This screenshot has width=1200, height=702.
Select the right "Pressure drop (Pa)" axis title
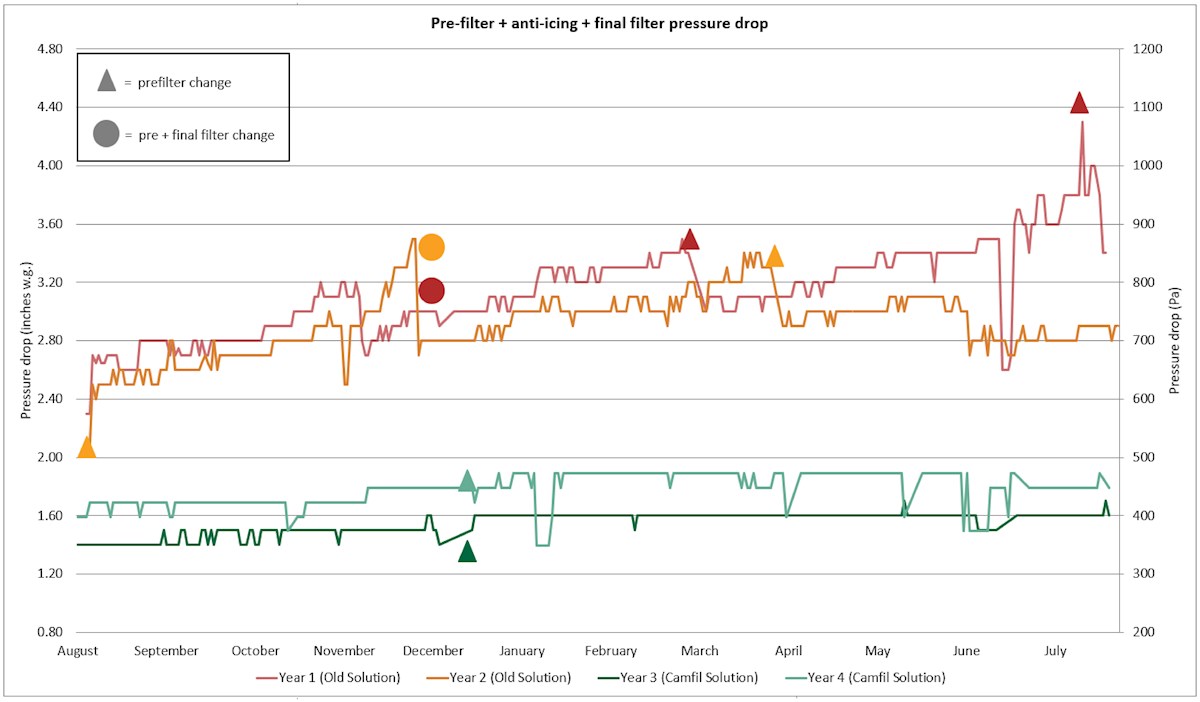tap(1176, 341)
